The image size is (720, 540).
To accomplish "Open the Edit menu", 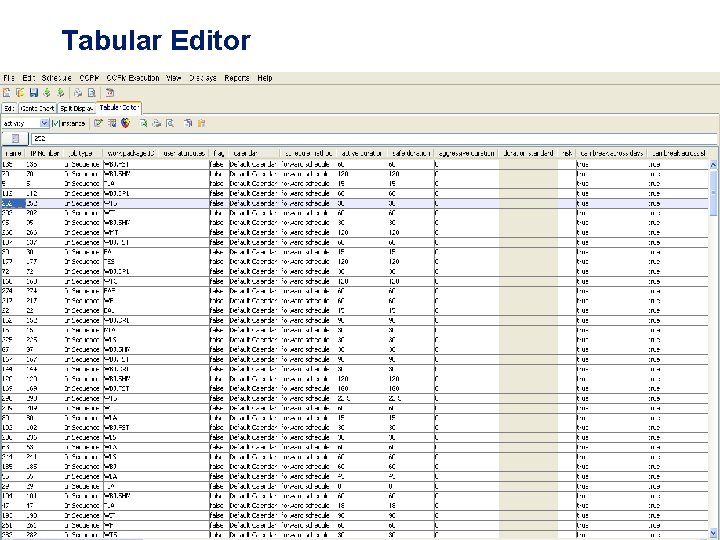I will [28, 78].
